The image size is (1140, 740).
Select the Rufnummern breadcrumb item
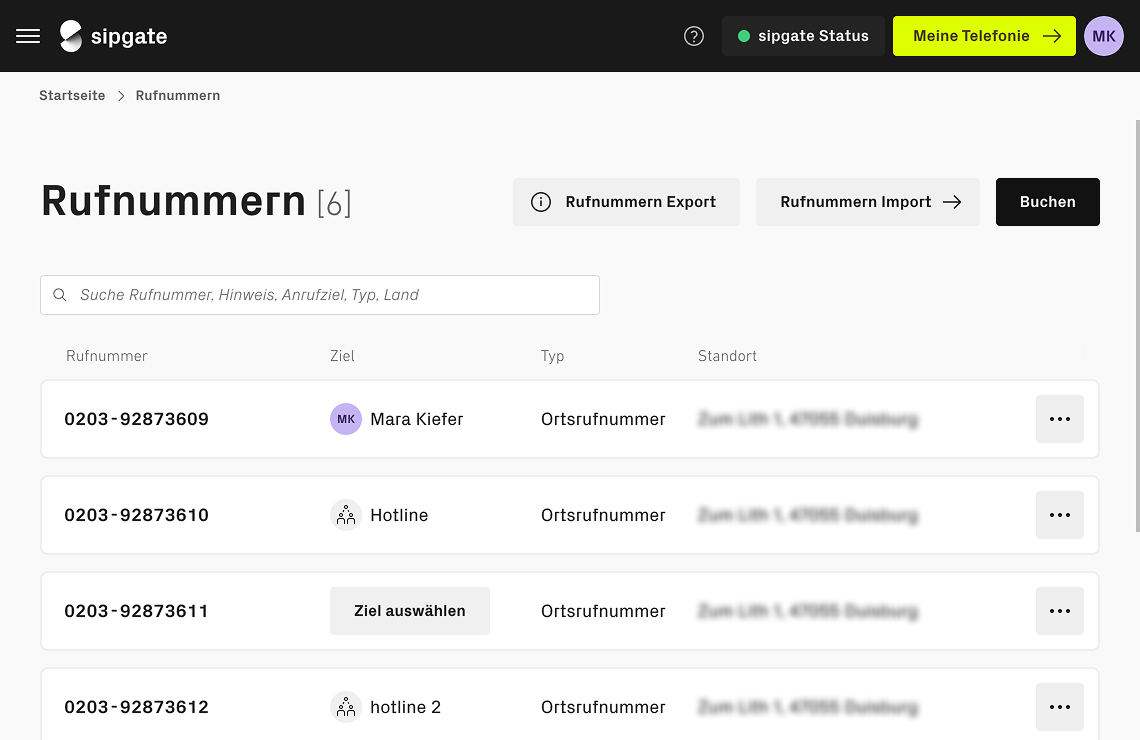178,96
